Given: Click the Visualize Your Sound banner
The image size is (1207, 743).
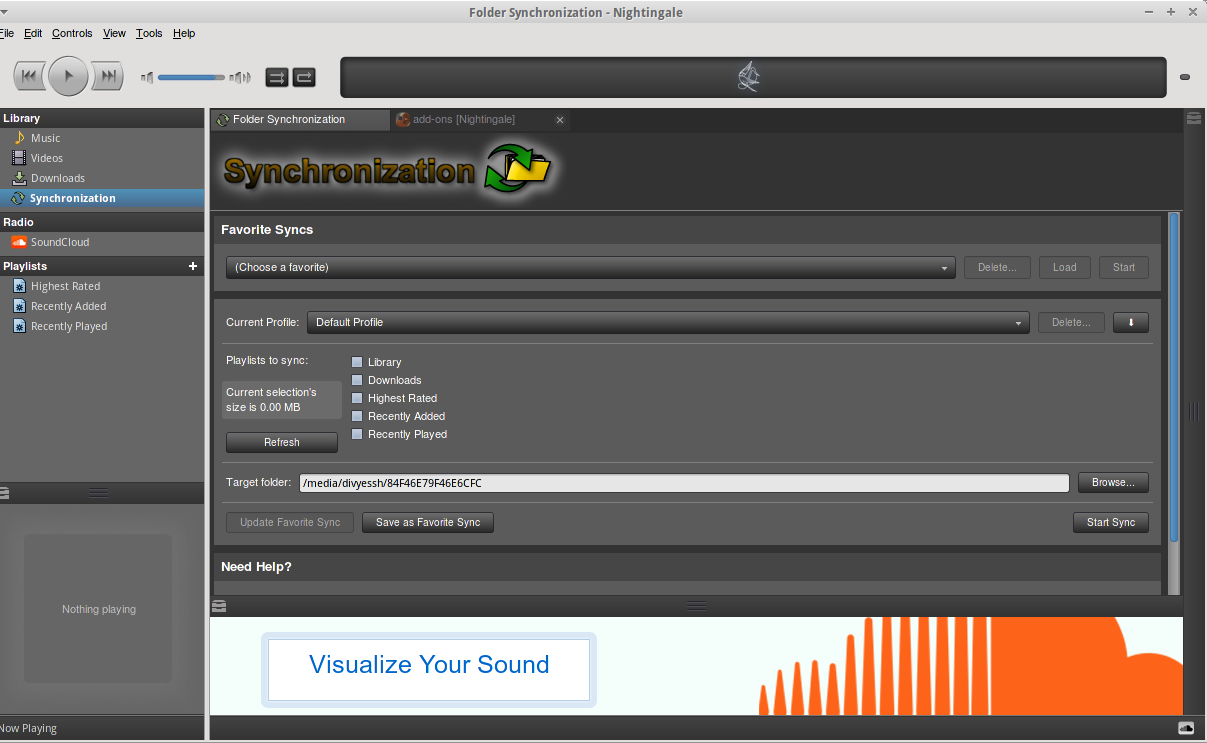Looking at the screenshot, I should tap(429, 669).
